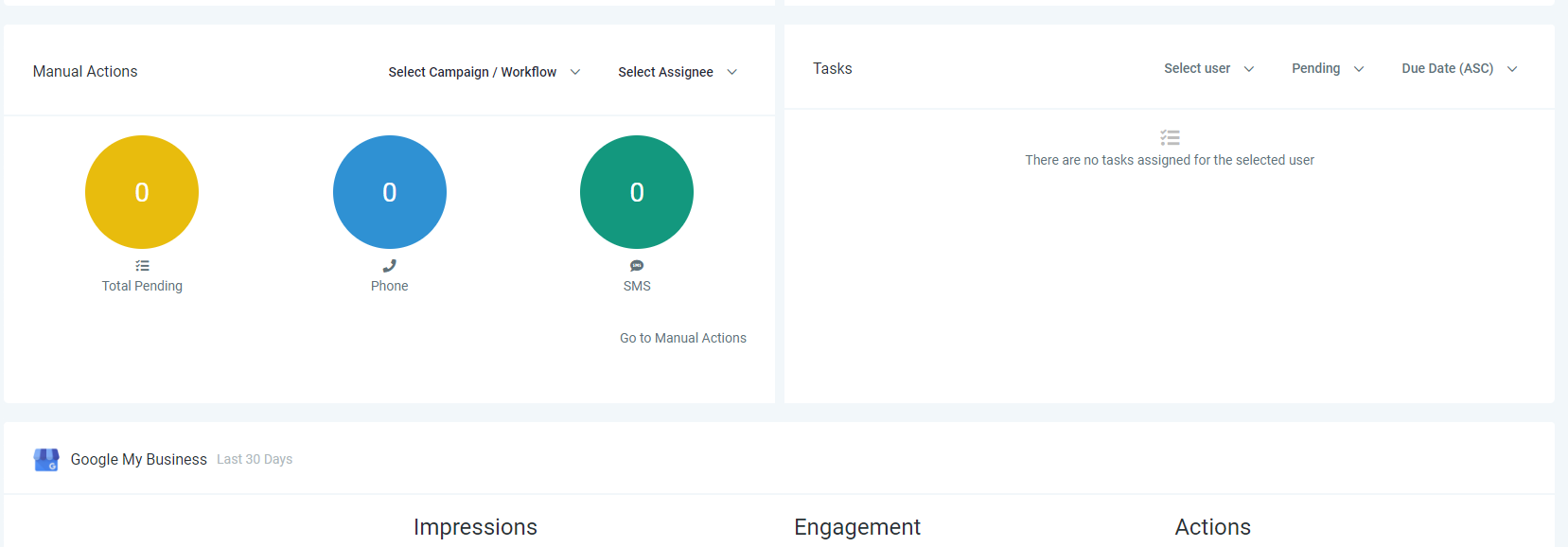Click the Manual Actions panel title

tap(85, 71)
